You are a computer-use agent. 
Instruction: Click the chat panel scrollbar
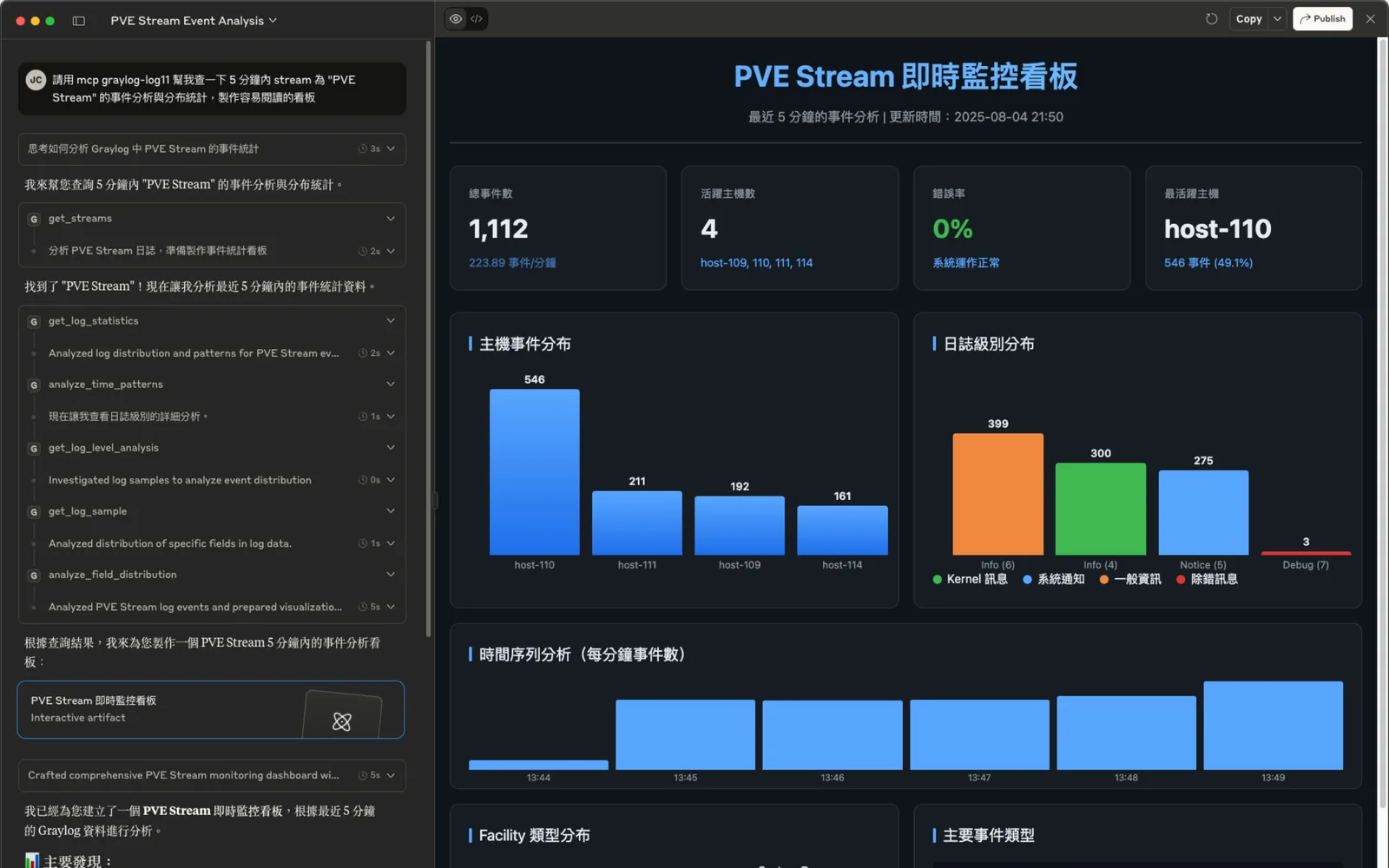[x=428, y=339]
